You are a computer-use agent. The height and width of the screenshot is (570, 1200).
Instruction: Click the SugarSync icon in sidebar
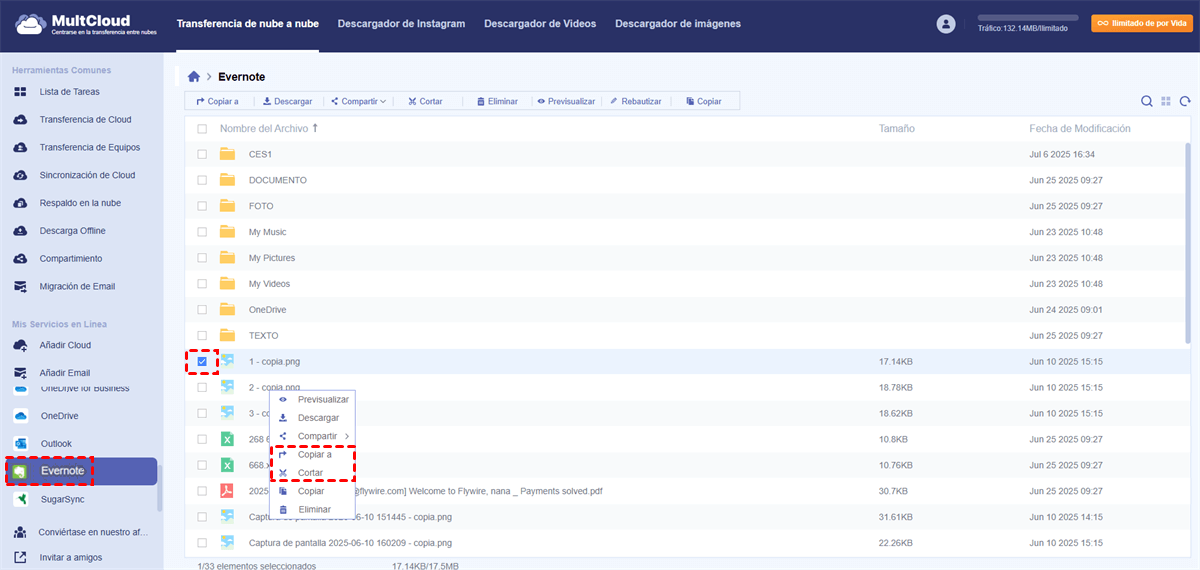coord(21,499)
